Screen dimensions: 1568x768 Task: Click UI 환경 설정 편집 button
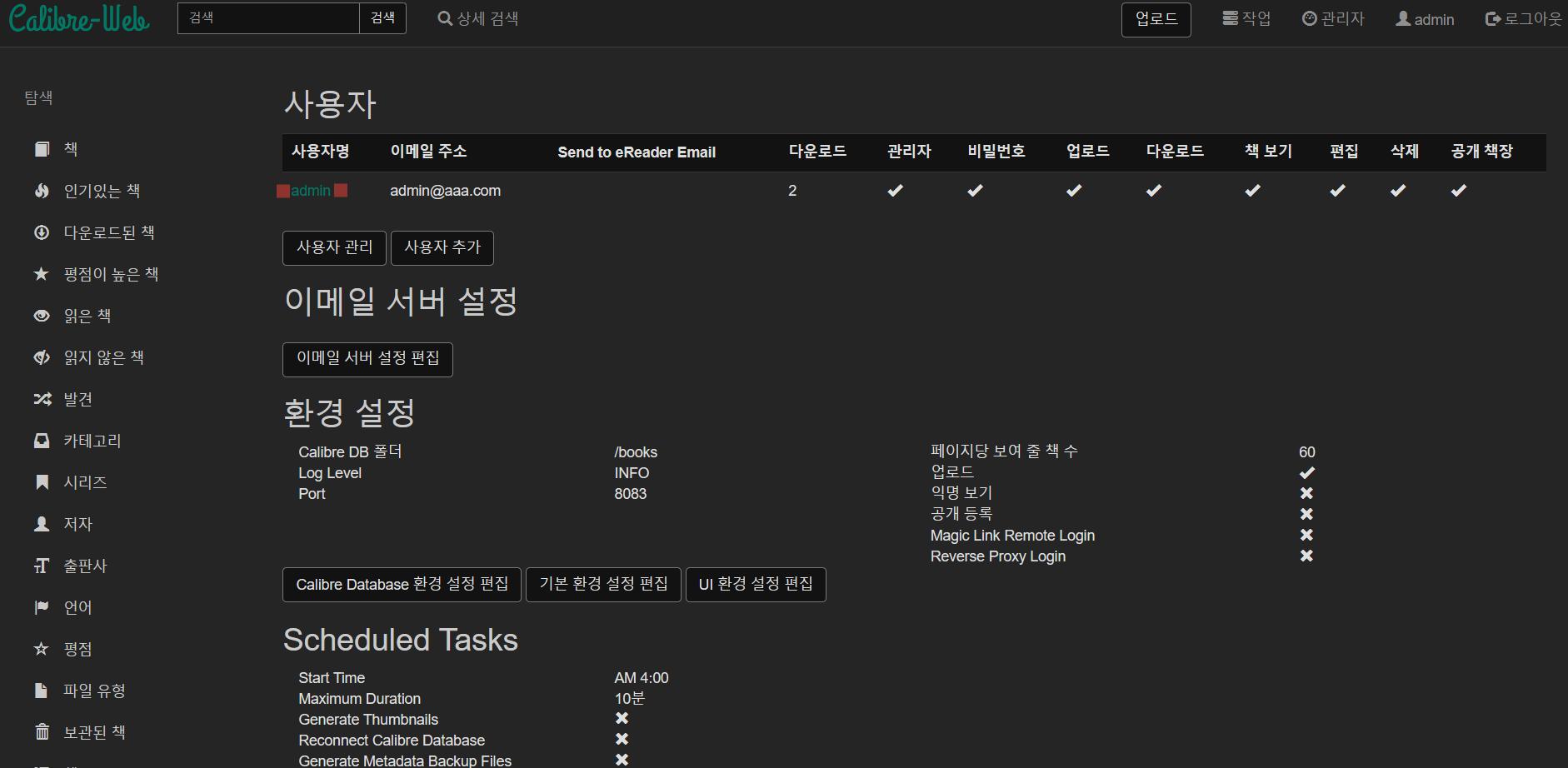pos(755,585)
